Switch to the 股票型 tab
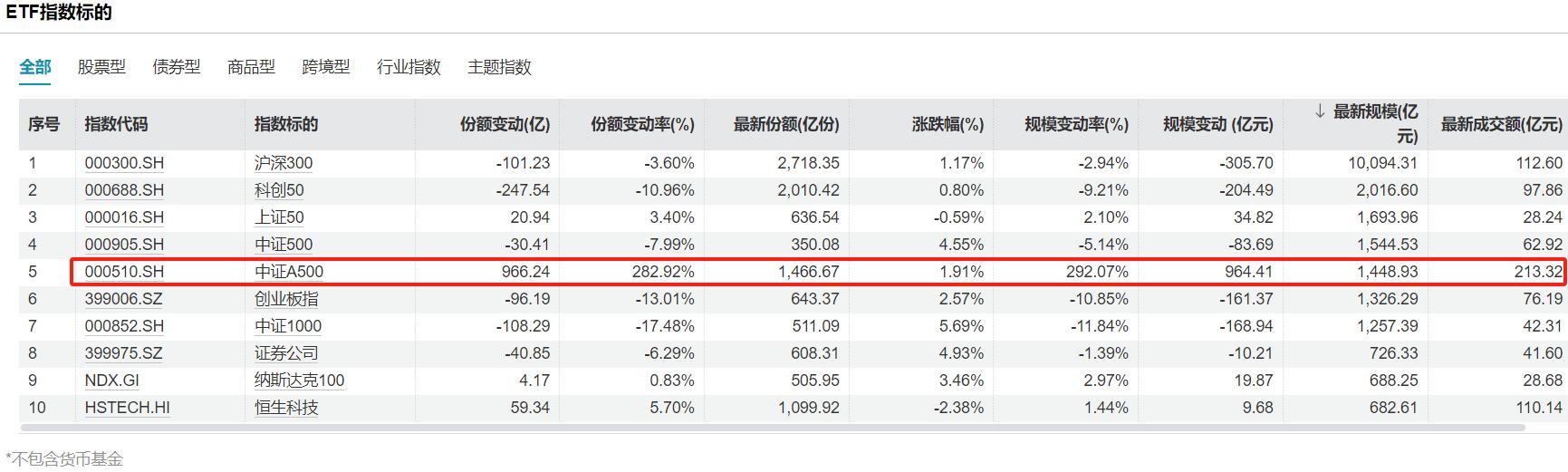Image resolution: width=1568 pixels, height=472 pixels. [101, 67]
